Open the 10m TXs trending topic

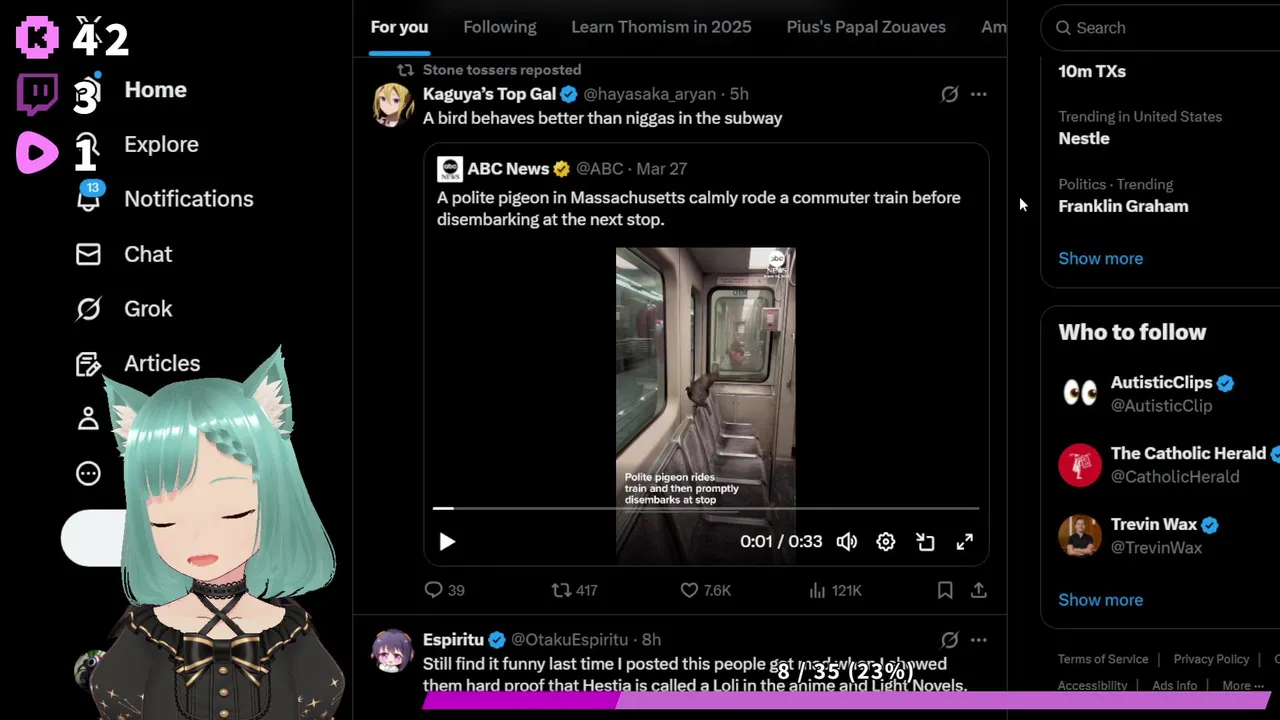click(x=1092, y=71)
